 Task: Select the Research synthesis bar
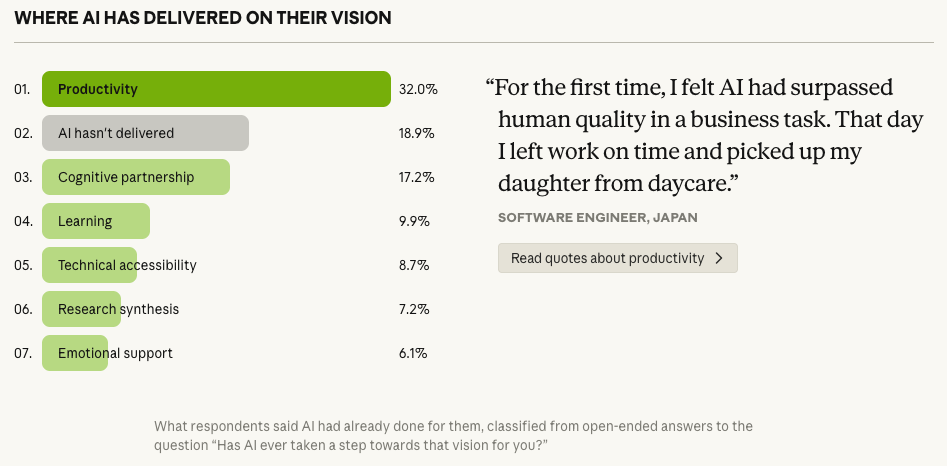point(82,309)
